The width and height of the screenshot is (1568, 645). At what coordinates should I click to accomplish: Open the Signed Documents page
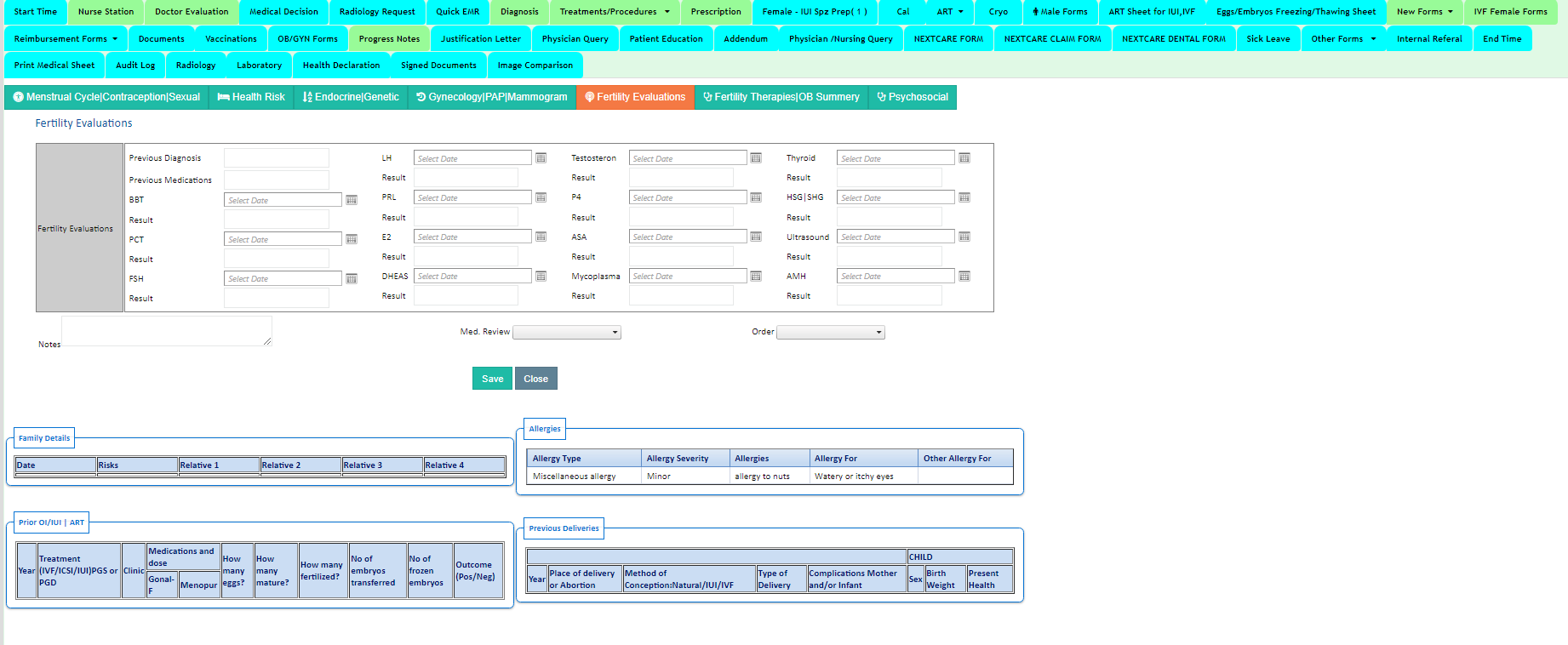point(438,65)
